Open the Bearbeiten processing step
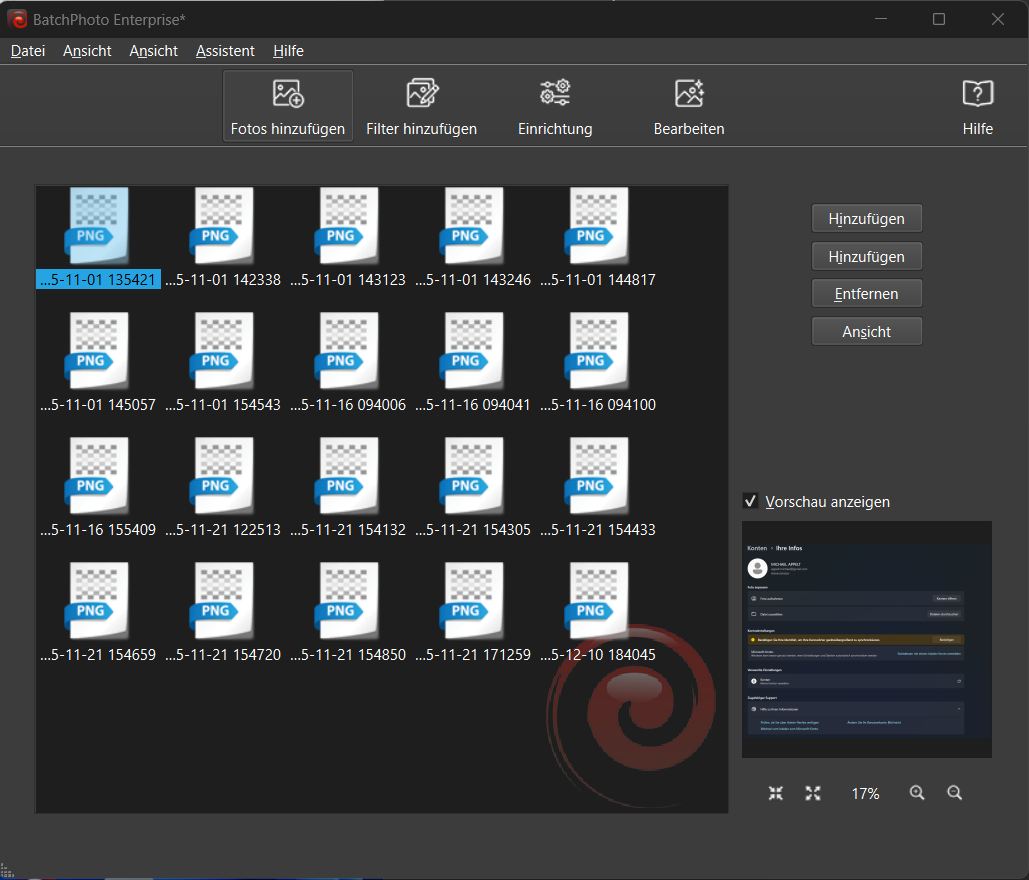The image size is (1029, 880). (689, 106)
